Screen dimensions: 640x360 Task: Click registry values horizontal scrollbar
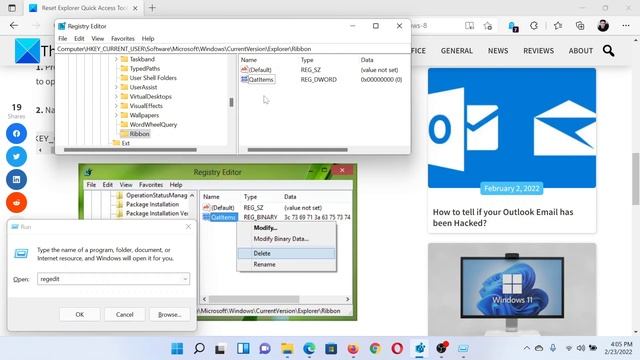(298, 150)
